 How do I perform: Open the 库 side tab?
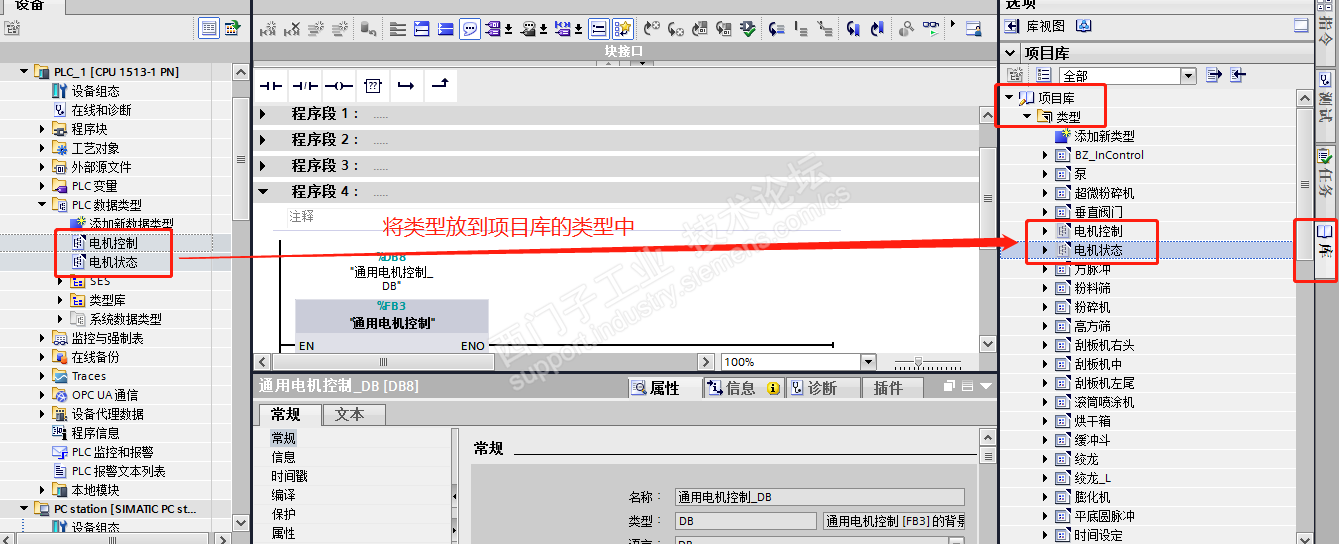tap(1325, 244)
